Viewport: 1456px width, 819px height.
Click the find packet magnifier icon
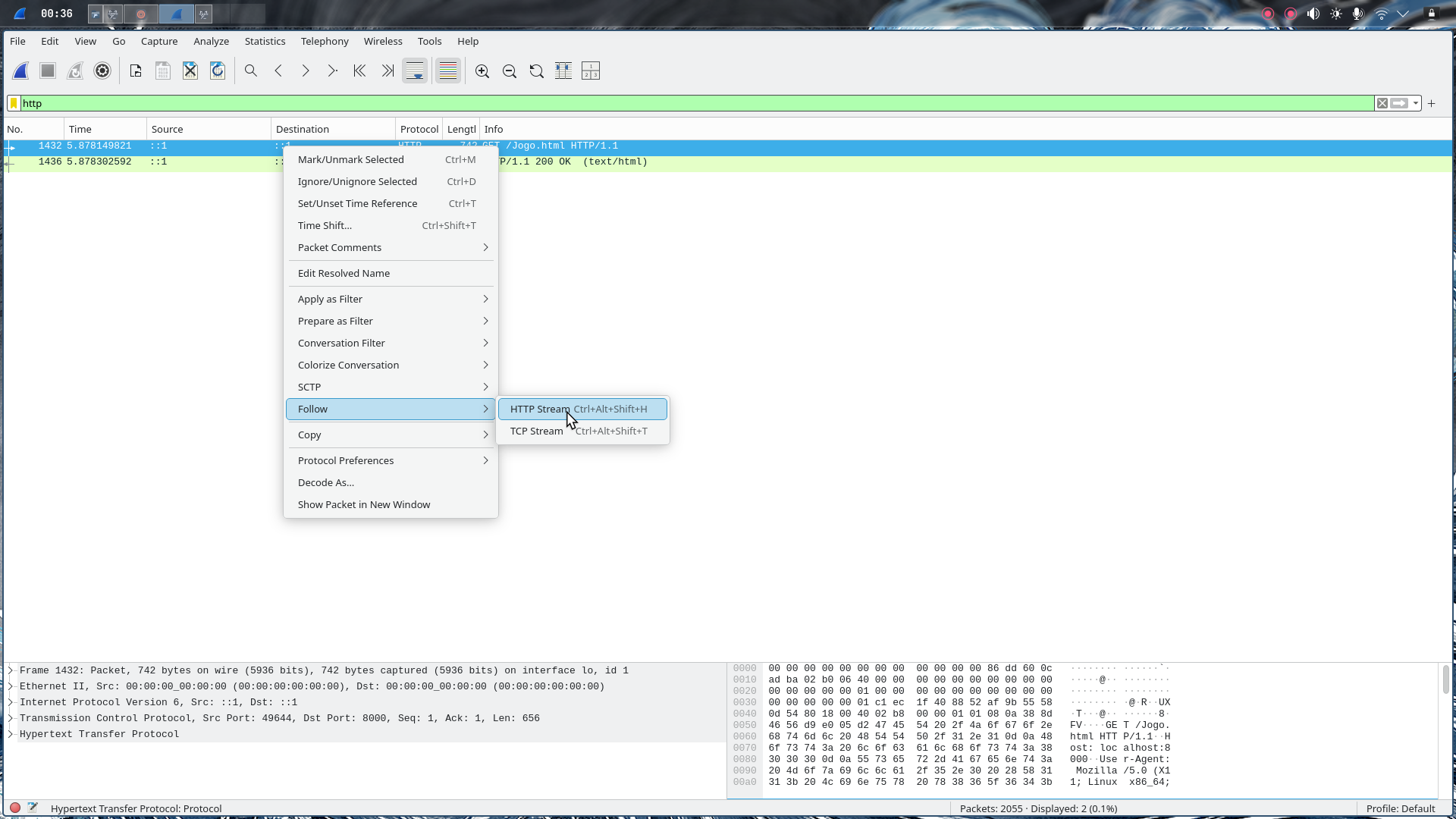[251, 71]
